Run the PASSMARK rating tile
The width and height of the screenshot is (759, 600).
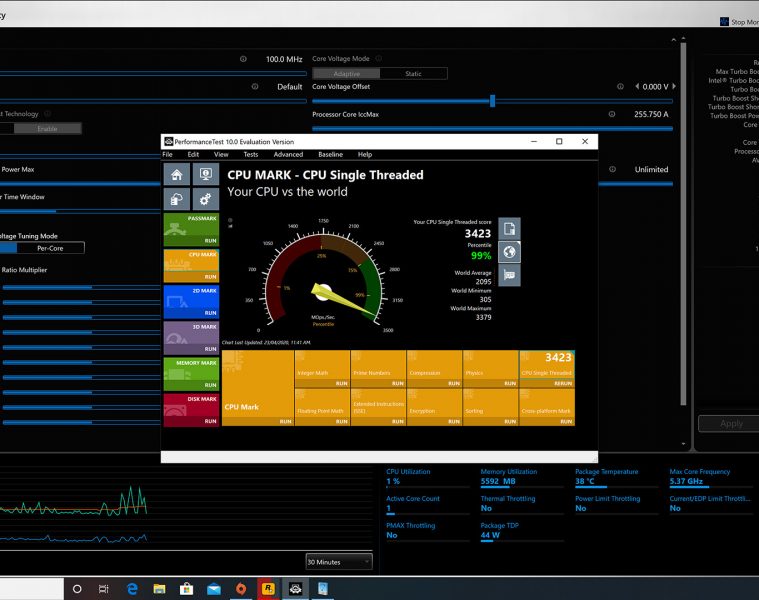(x=191, y=229)
